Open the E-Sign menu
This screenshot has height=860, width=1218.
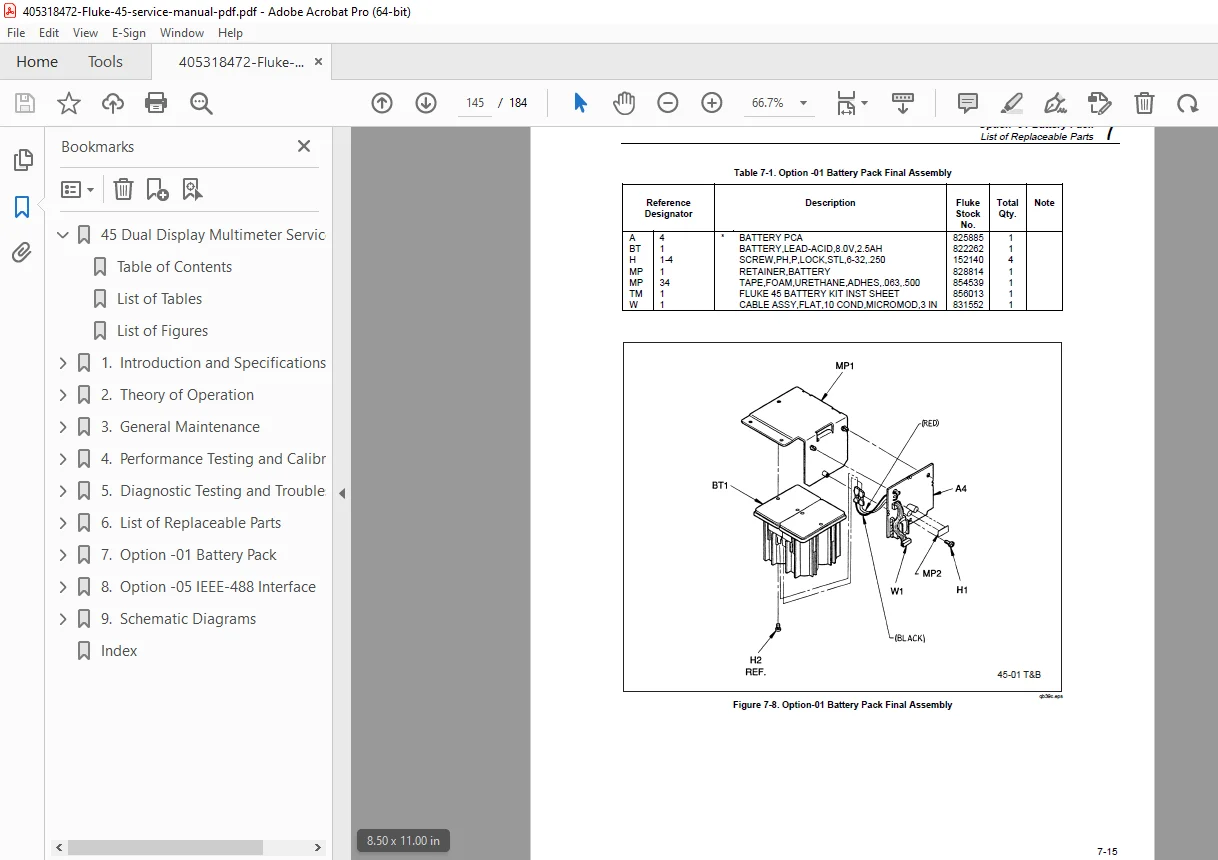(129, 33)
